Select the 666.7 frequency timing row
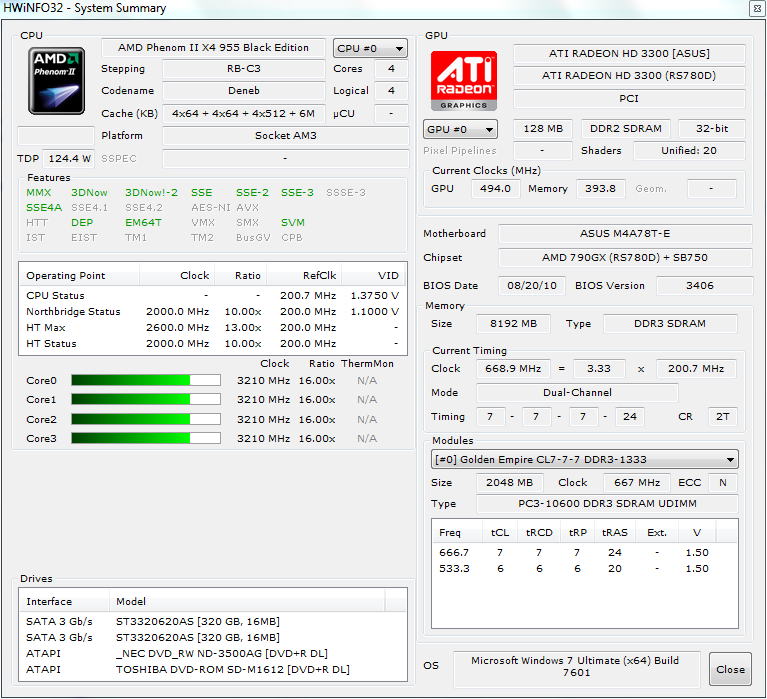The width and height of the screenshot is (767, 699). tap(585, 553)
